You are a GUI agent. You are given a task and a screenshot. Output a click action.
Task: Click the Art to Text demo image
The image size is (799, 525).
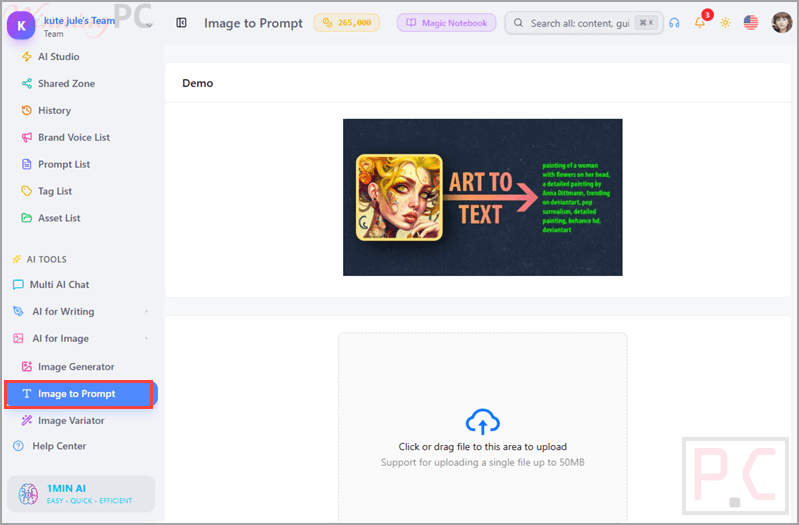point(483,197)
